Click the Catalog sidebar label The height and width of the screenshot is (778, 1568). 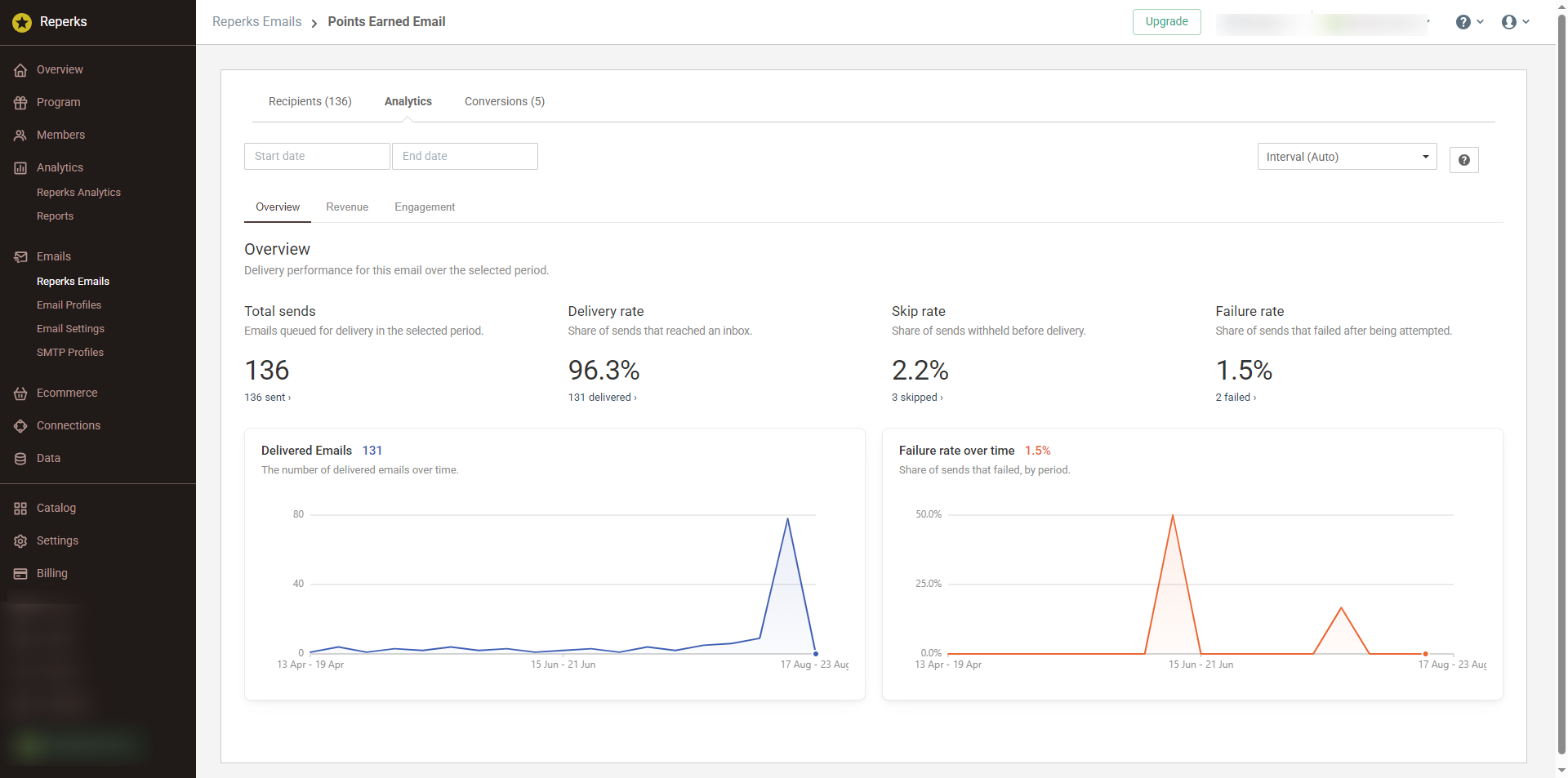tap(56, 509)
